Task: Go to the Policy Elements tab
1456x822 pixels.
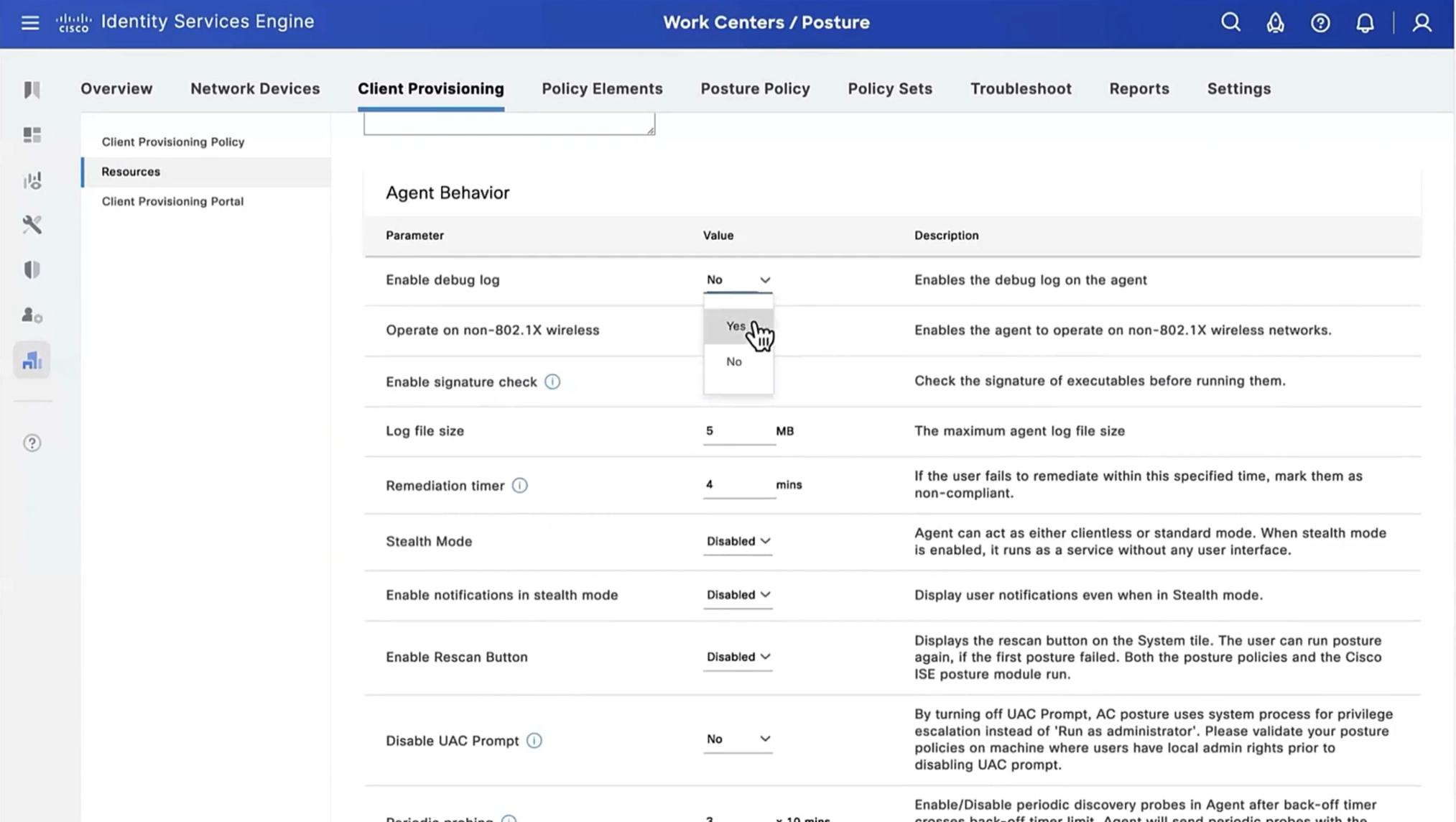Action: coord(602,88)
